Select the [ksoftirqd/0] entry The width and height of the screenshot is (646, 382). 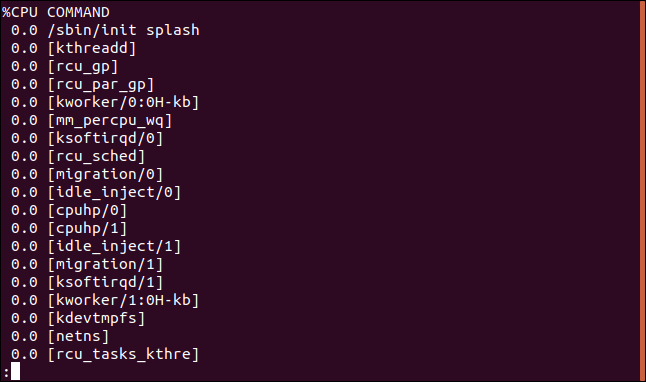click(105, 138)
